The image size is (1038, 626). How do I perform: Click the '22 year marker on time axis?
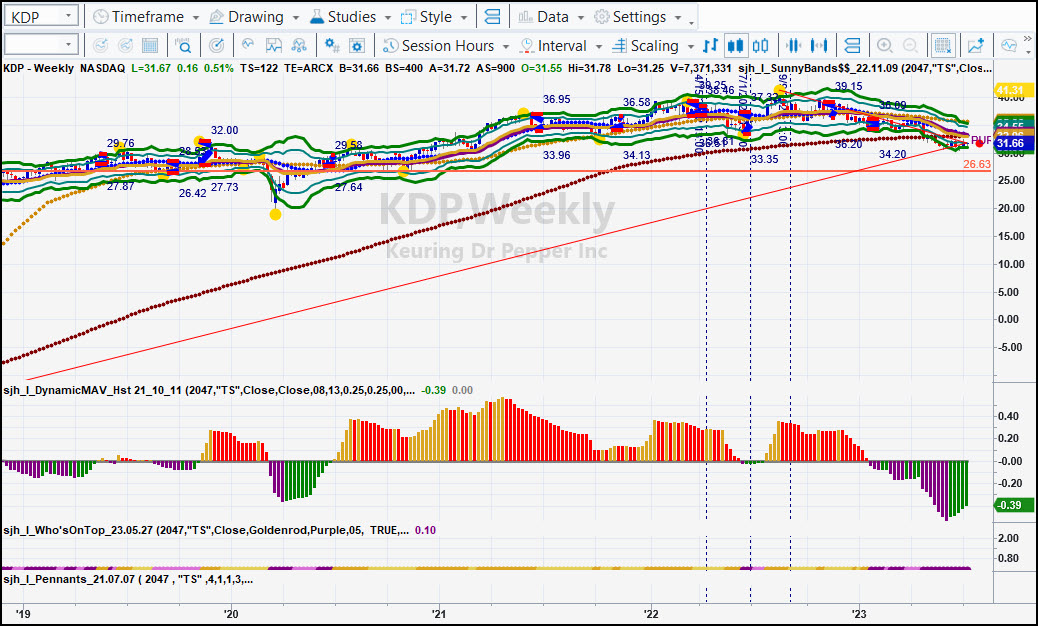click(x=651, y=614)
